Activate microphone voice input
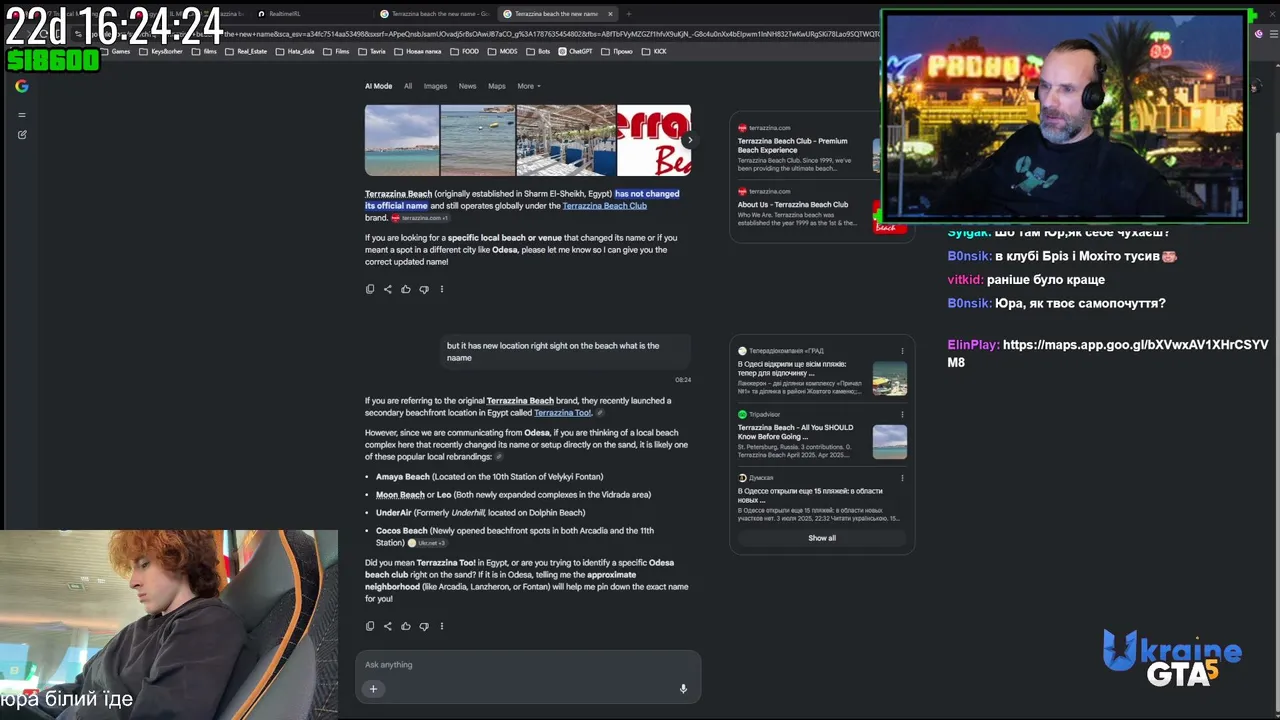1280x720 pixels. coord(684,688)
